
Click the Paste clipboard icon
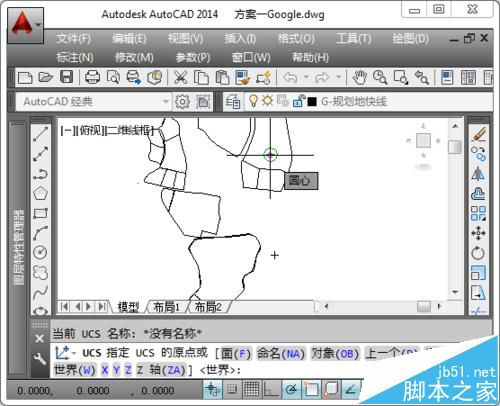(x=222, y=77)
